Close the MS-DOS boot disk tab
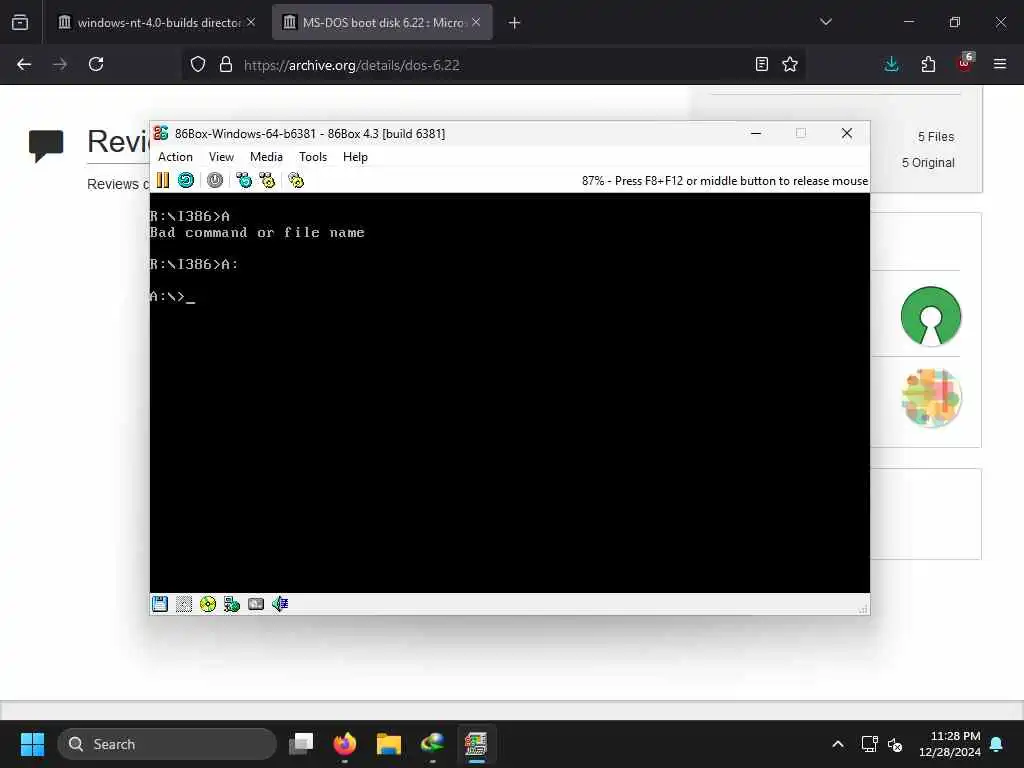Viewport: 1024px width, 768px height. point(476,22)
